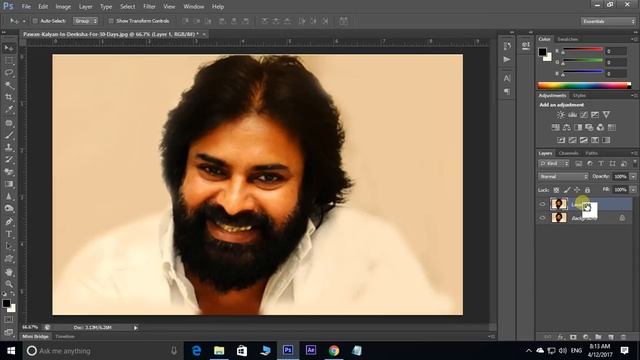Open the Opacity slider arrow
640x360 pixels.
tap(633, 177)
